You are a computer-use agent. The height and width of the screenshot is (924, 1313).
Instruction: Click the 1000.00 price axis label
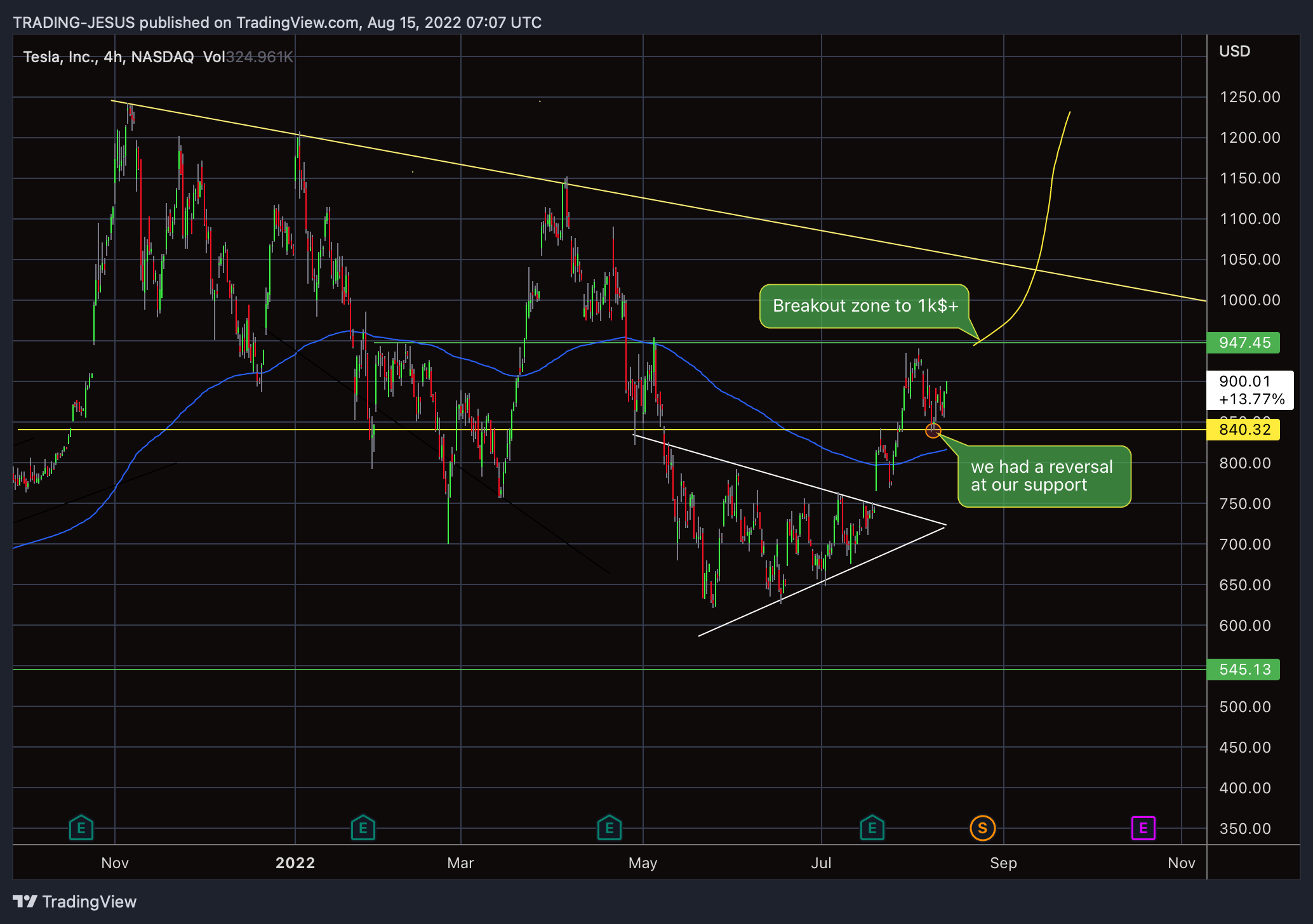1250,300
